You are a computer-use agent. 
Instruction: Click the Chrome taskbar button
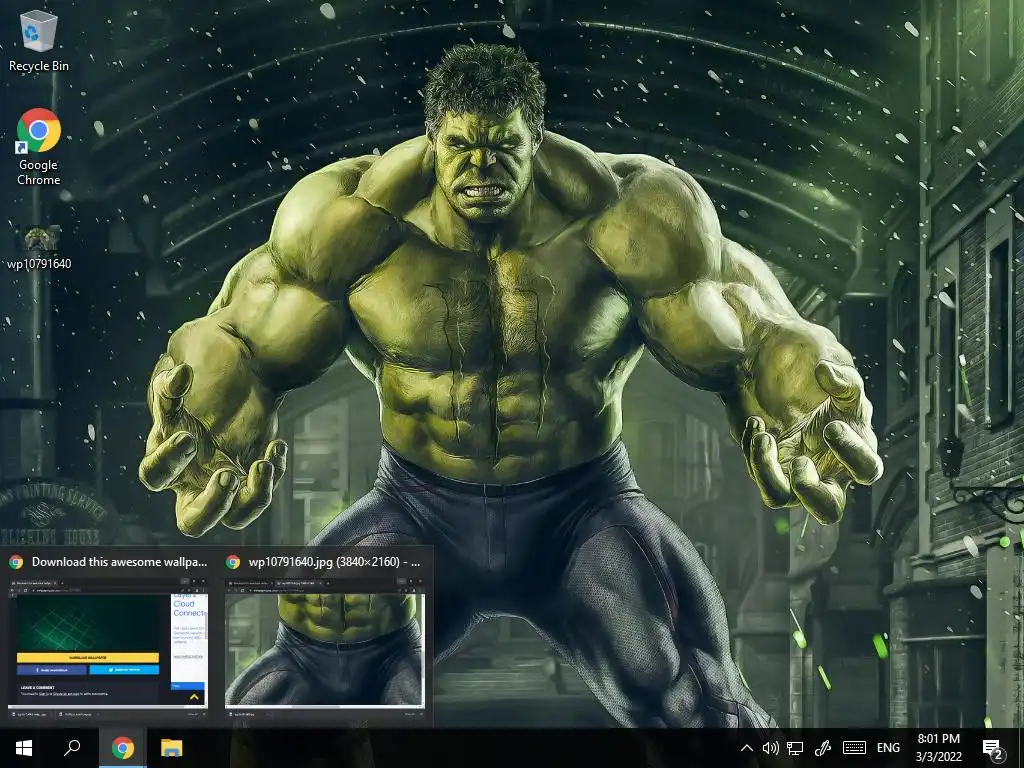coord(123,748)
